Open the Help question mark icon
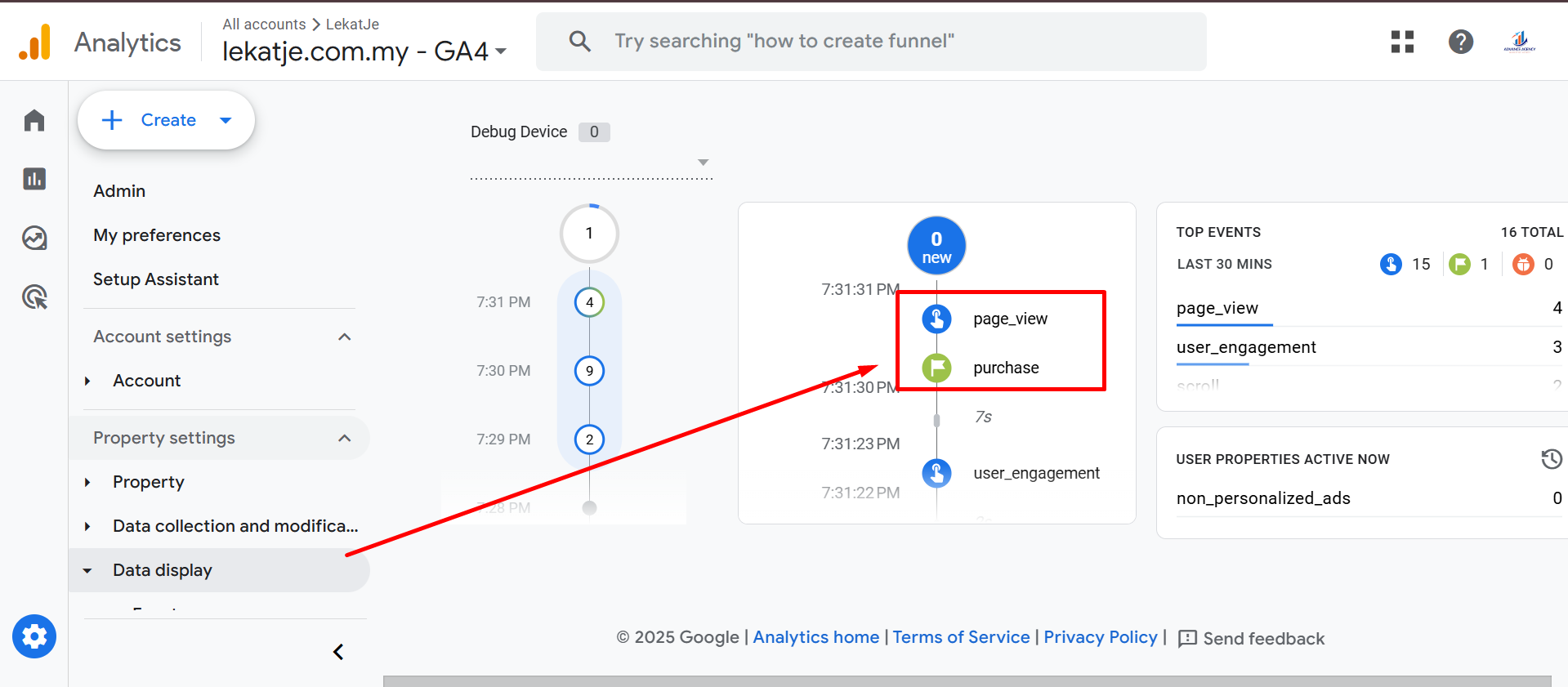Image resolution: width=1568 pixels, height=687 pixels. (1460, 42)
